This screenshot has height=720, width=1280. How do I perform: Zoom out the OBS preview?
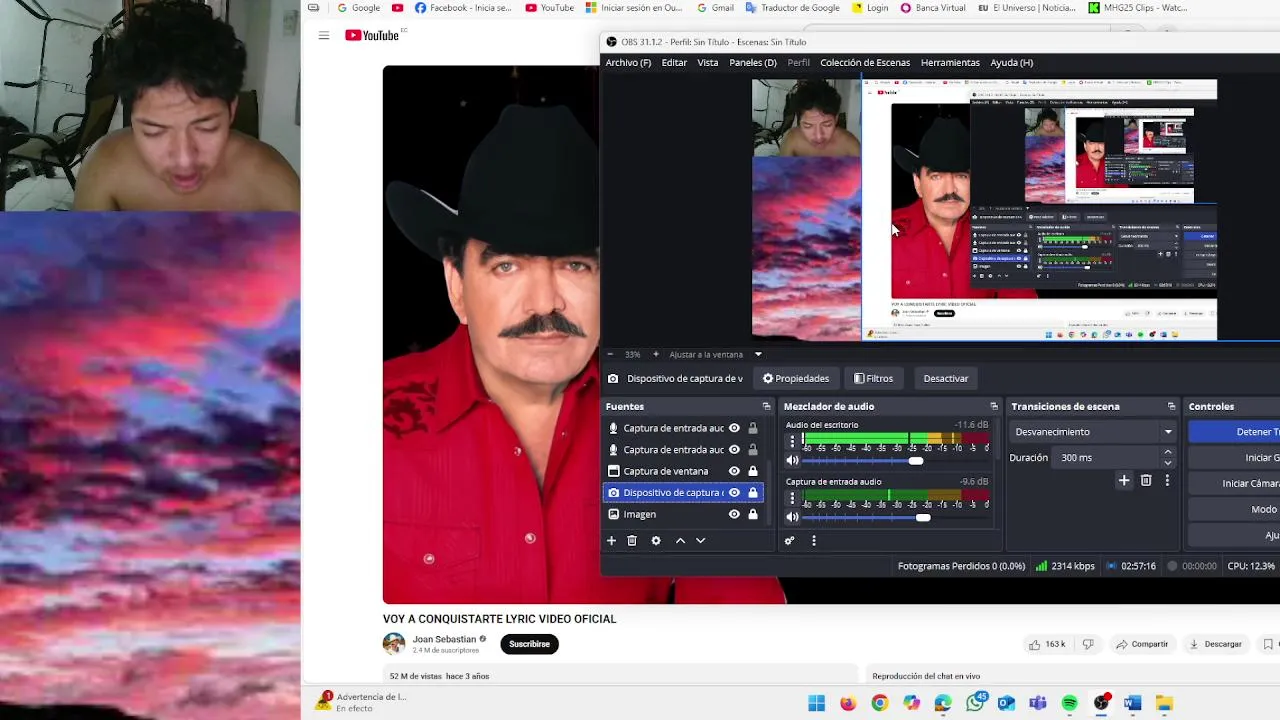click(610, 354)
